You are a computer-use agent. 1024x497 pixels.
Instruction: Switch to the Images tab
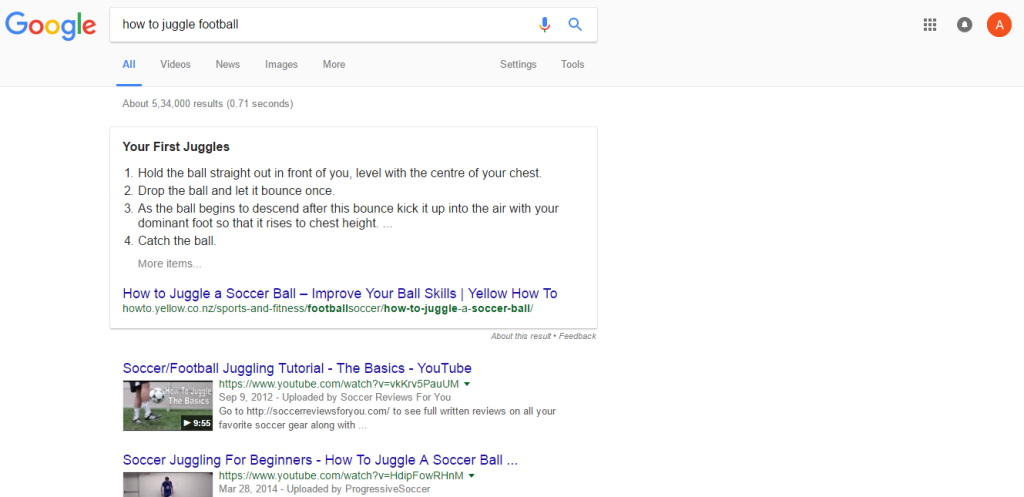pyautogui.click(x=281, y=65)
